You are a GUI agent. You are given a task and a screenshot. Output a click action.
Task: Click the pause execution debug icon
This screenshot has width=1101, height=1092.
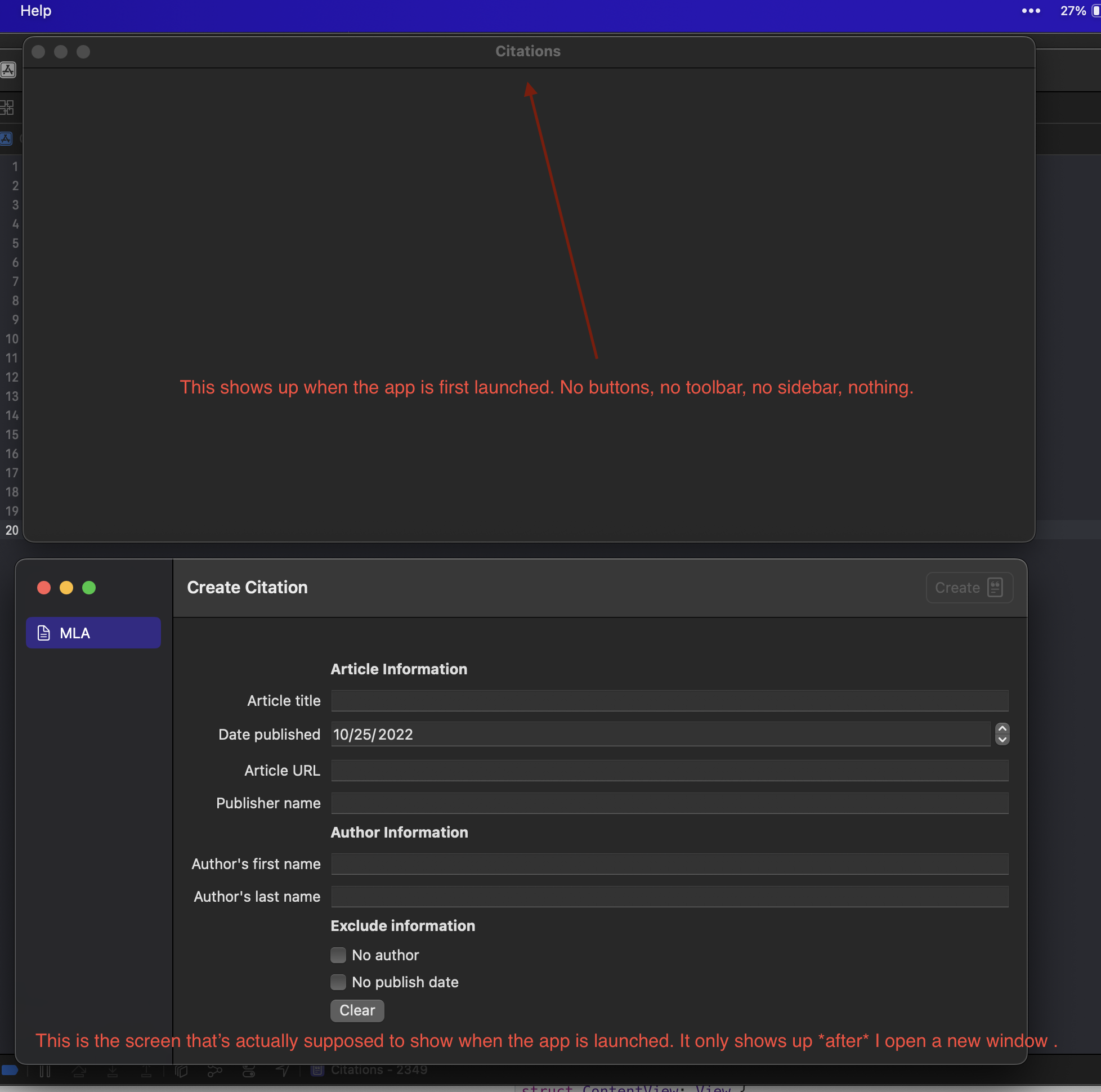click(x=45, y=1072)
